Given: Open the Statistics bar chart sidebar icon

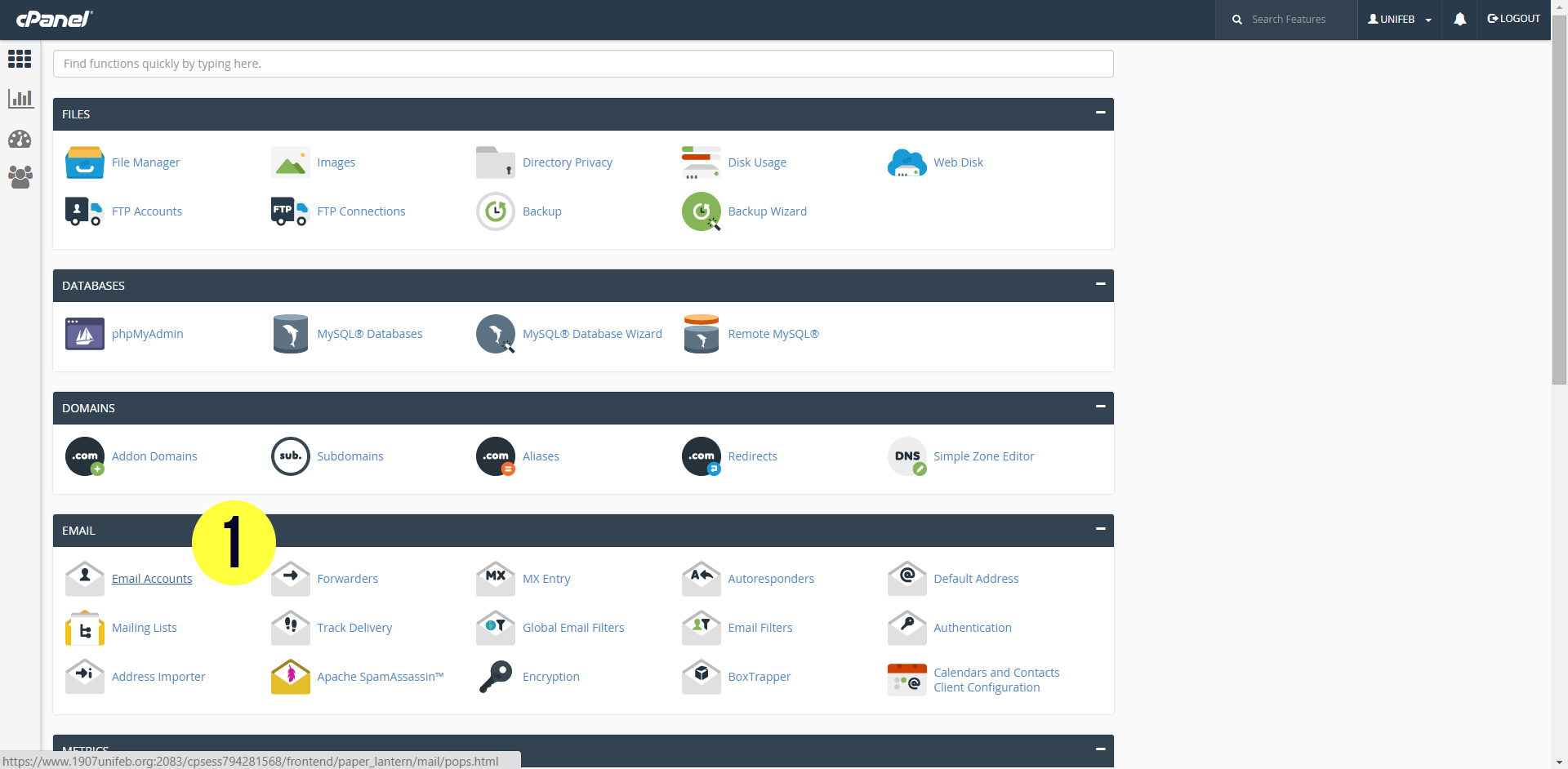Looking at the screenshot, I should [x=20, y=99].
